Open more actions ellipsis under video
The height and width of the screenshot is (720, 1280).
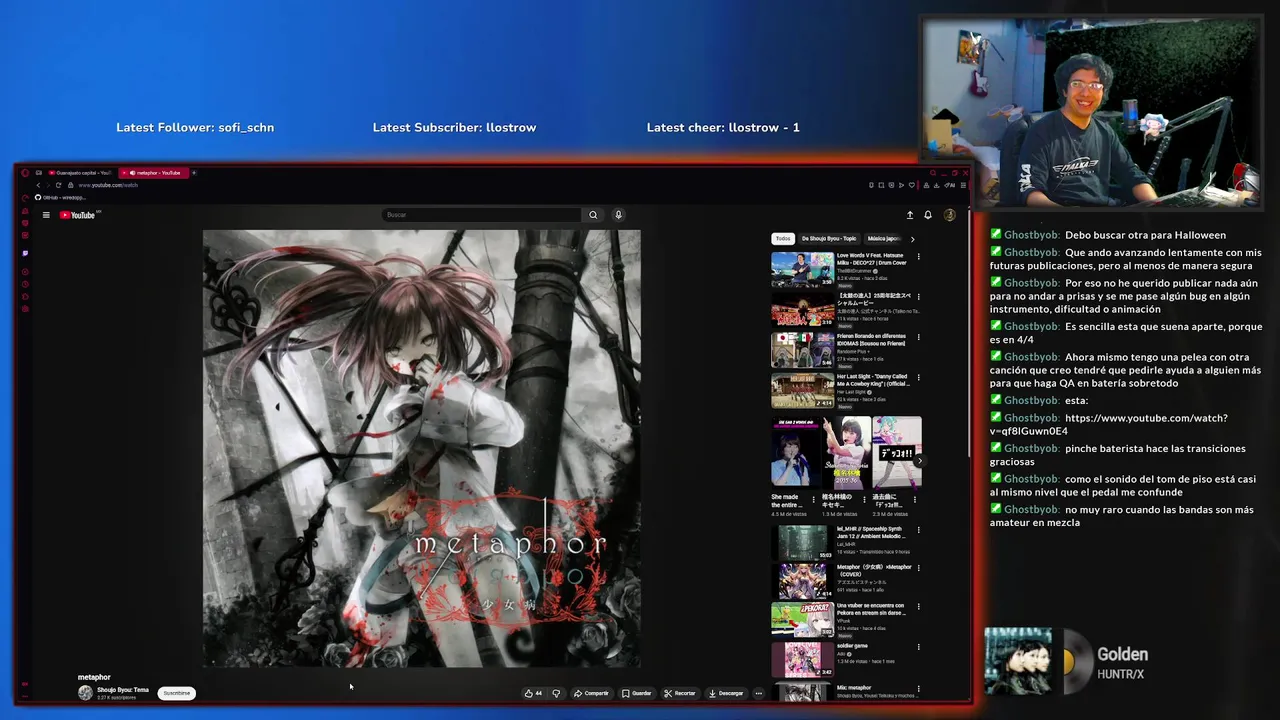[758, 693]
